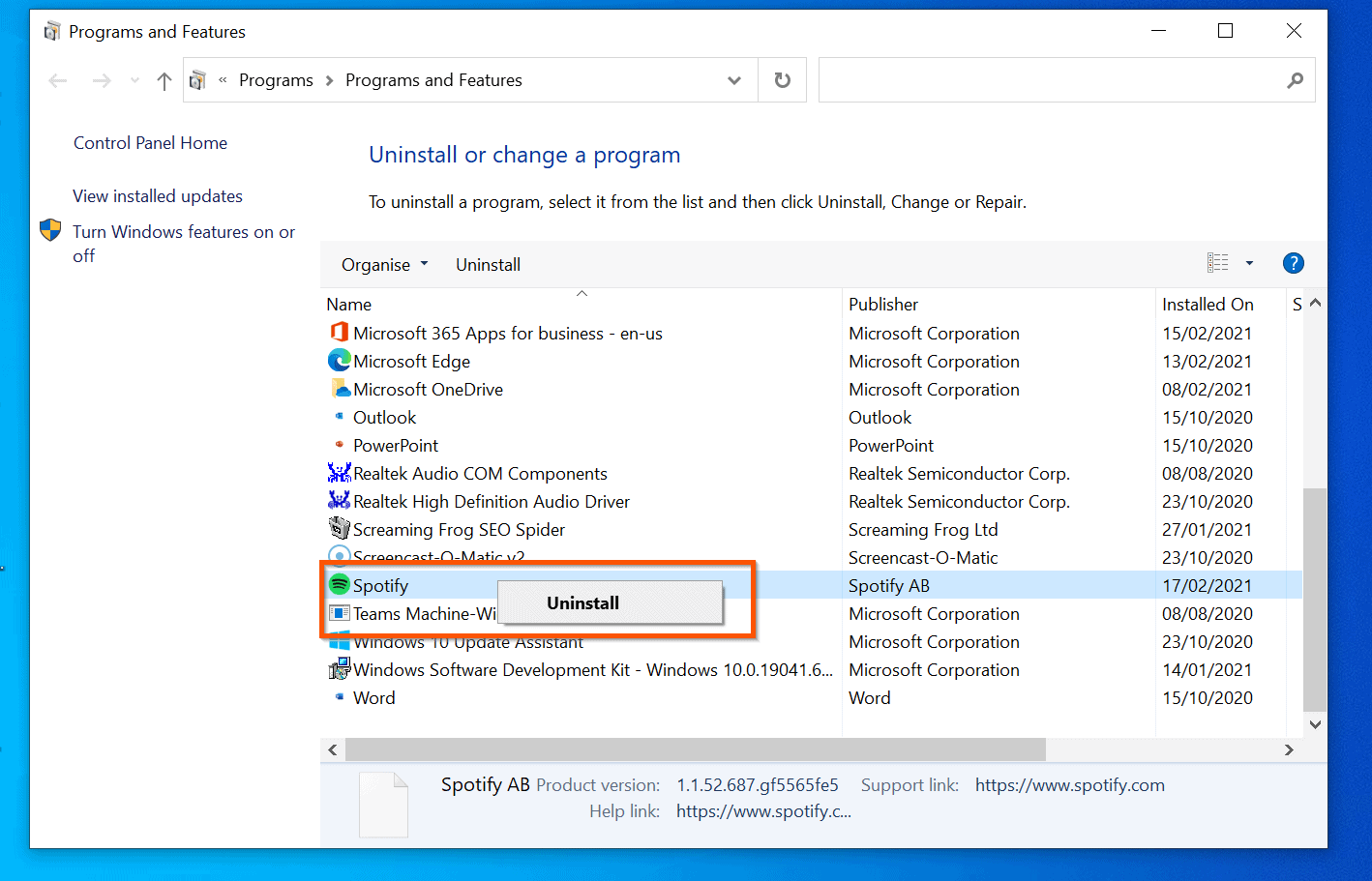
Task: Click the Microsoft Edge program icon
Action: point(339,361)
